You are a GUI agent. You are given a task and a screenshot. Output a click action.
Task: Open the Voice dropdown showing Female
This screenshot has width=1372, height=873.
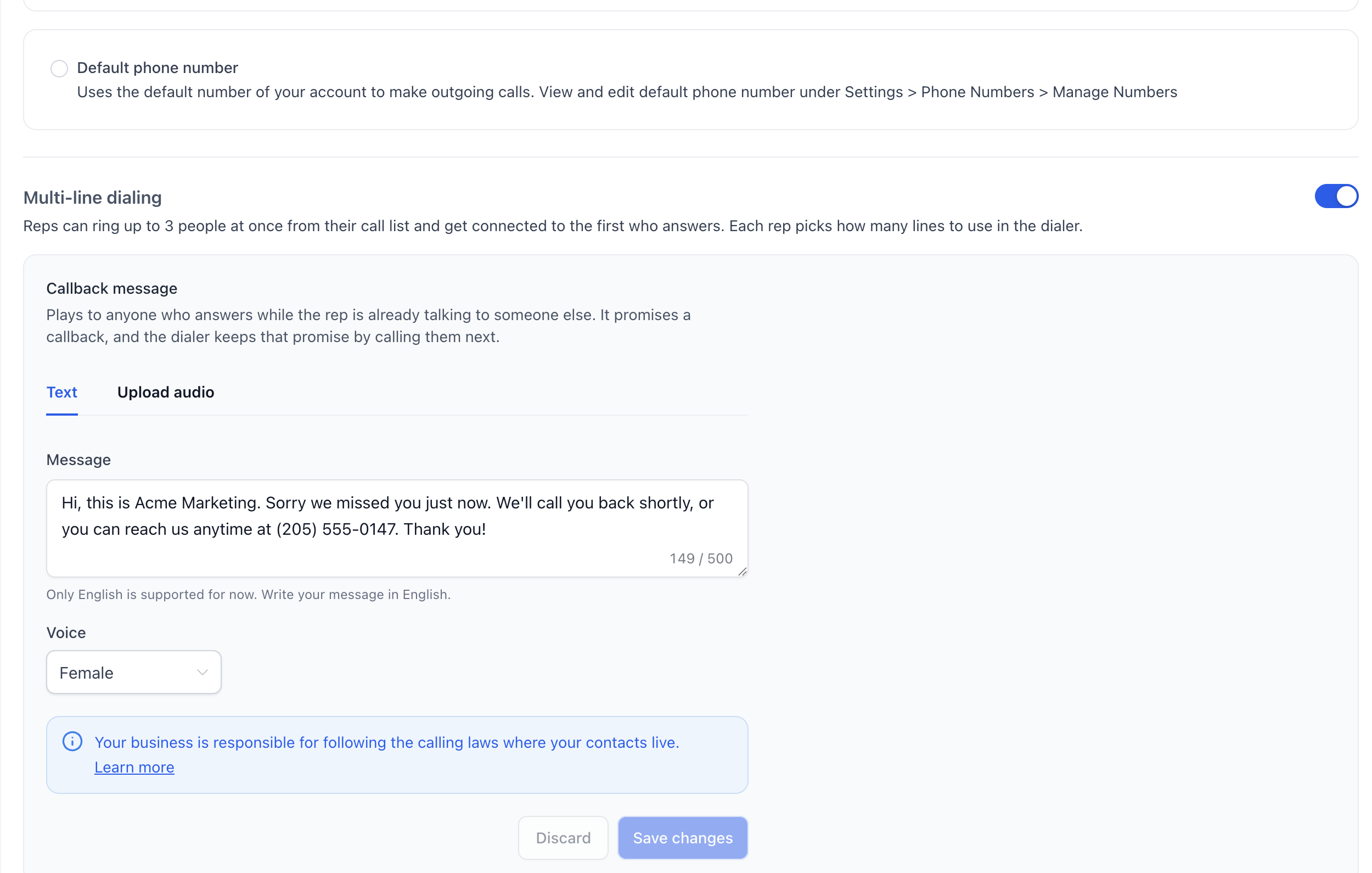(134, 672)
